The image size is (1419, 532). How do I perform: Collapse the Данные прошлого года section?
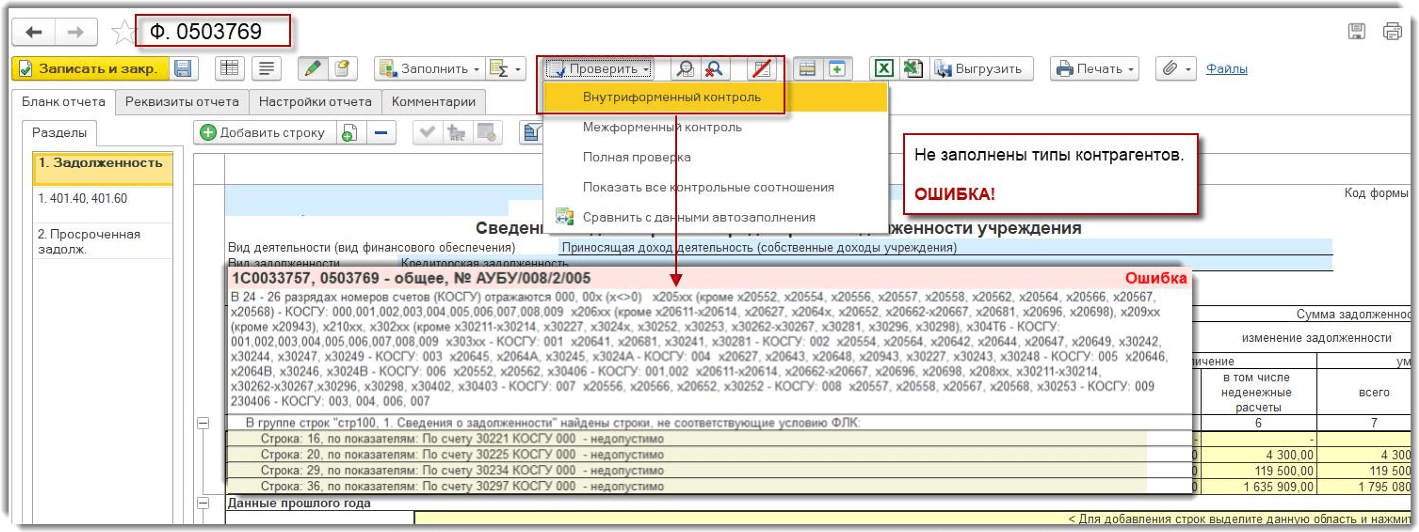(x=204, y=503)
